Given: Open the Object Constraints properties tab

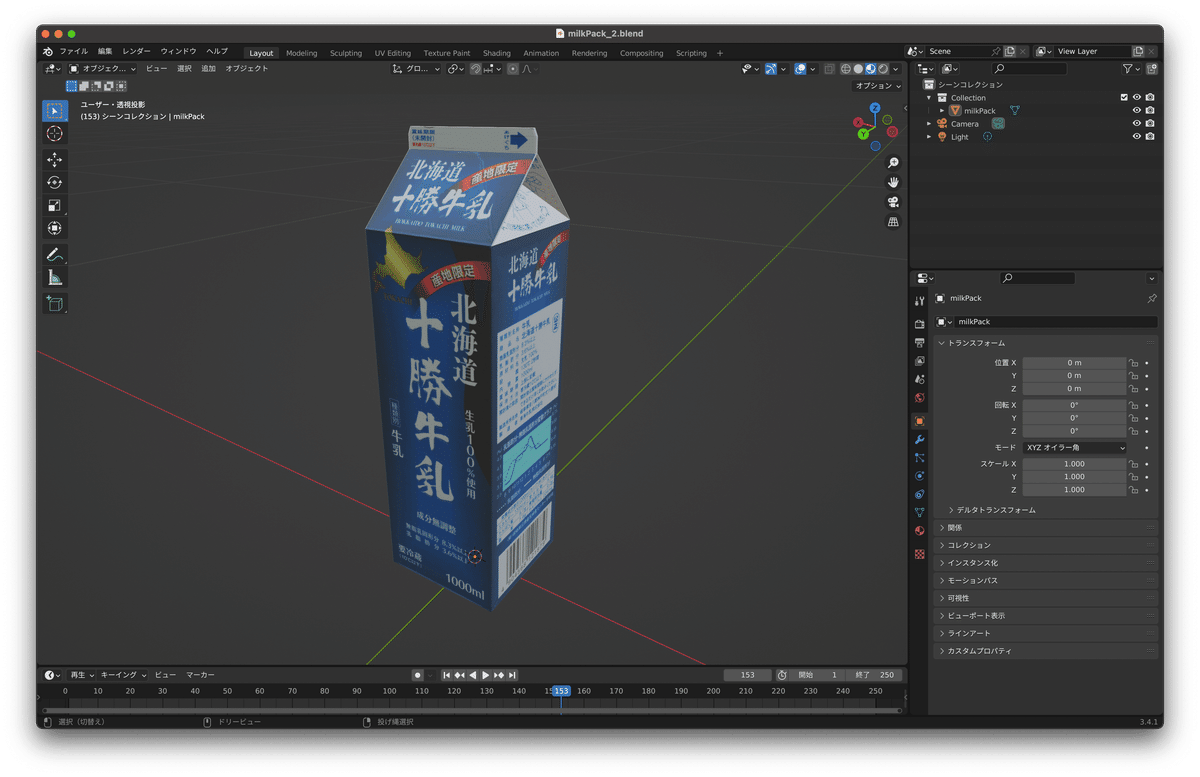Looking at the screenshot, I should pos(920,494).
